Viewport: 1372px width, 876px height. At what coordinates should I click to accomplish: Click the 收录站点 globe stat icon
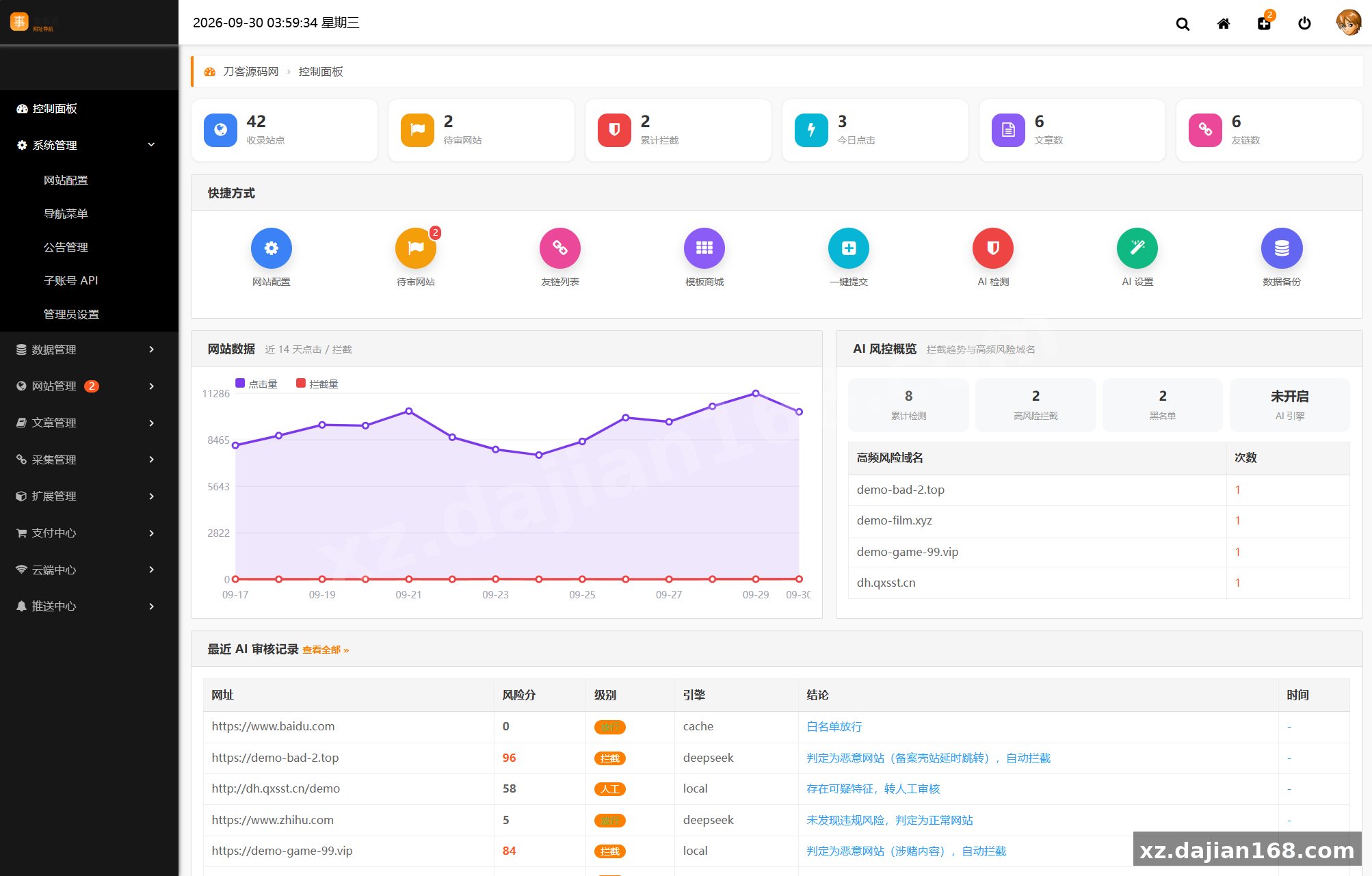point(221,130)
